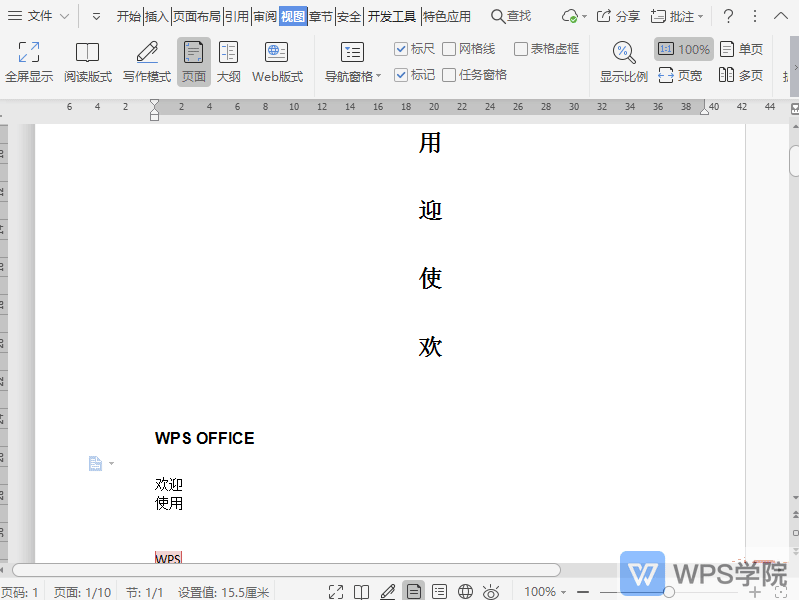Expand the 文件 menu dropdown arrow
The image size is (799, 600).
point(65,16)
